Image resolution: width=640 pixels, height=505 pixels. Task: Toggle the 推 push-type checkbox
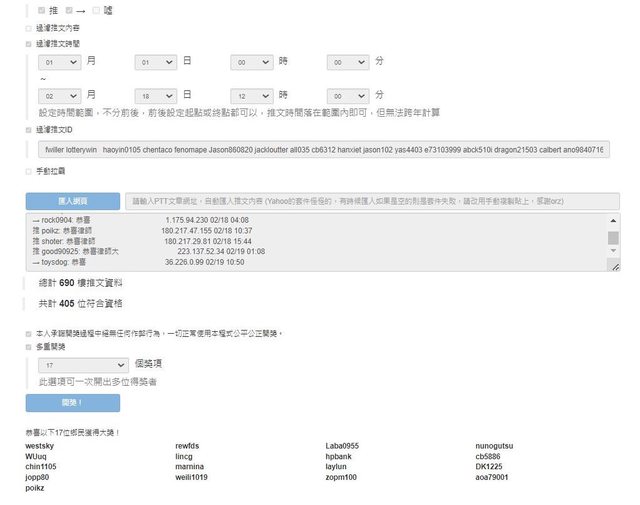coord(41,10)
